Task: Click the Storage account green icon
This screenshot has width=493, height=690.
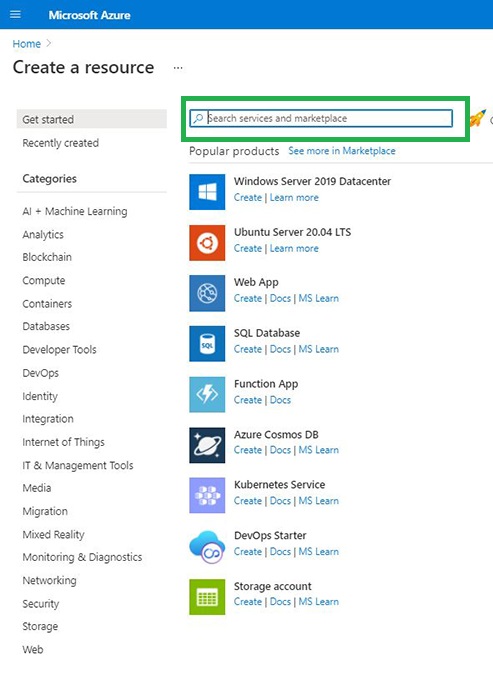Action: [207, 597]
